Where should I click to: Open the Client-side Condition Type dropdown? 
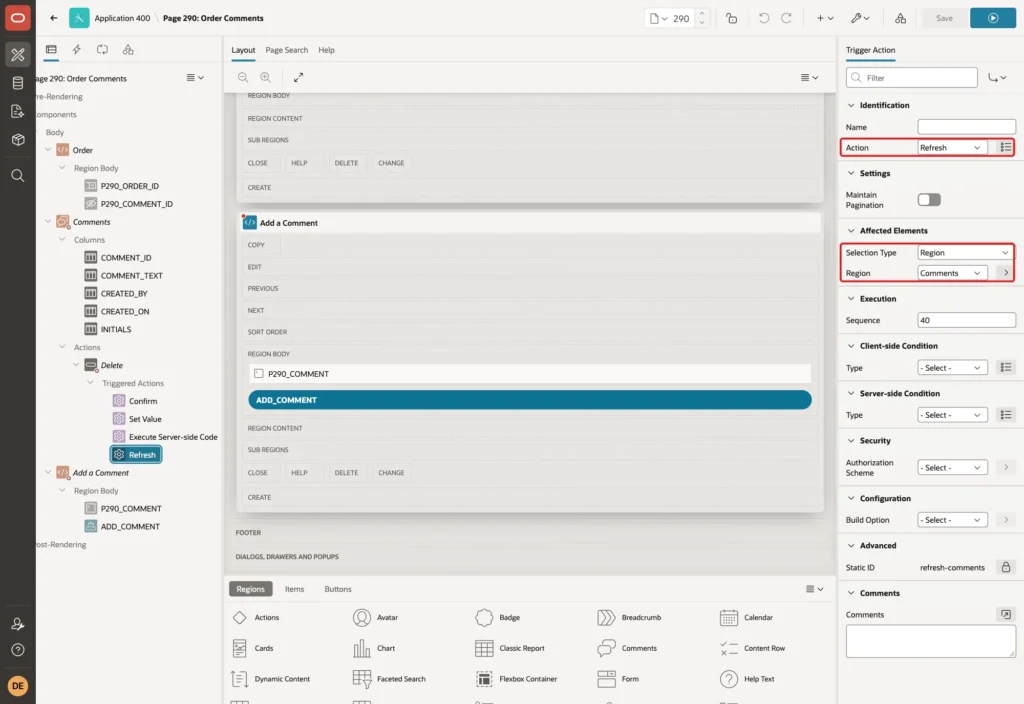[x=952, y=368]
